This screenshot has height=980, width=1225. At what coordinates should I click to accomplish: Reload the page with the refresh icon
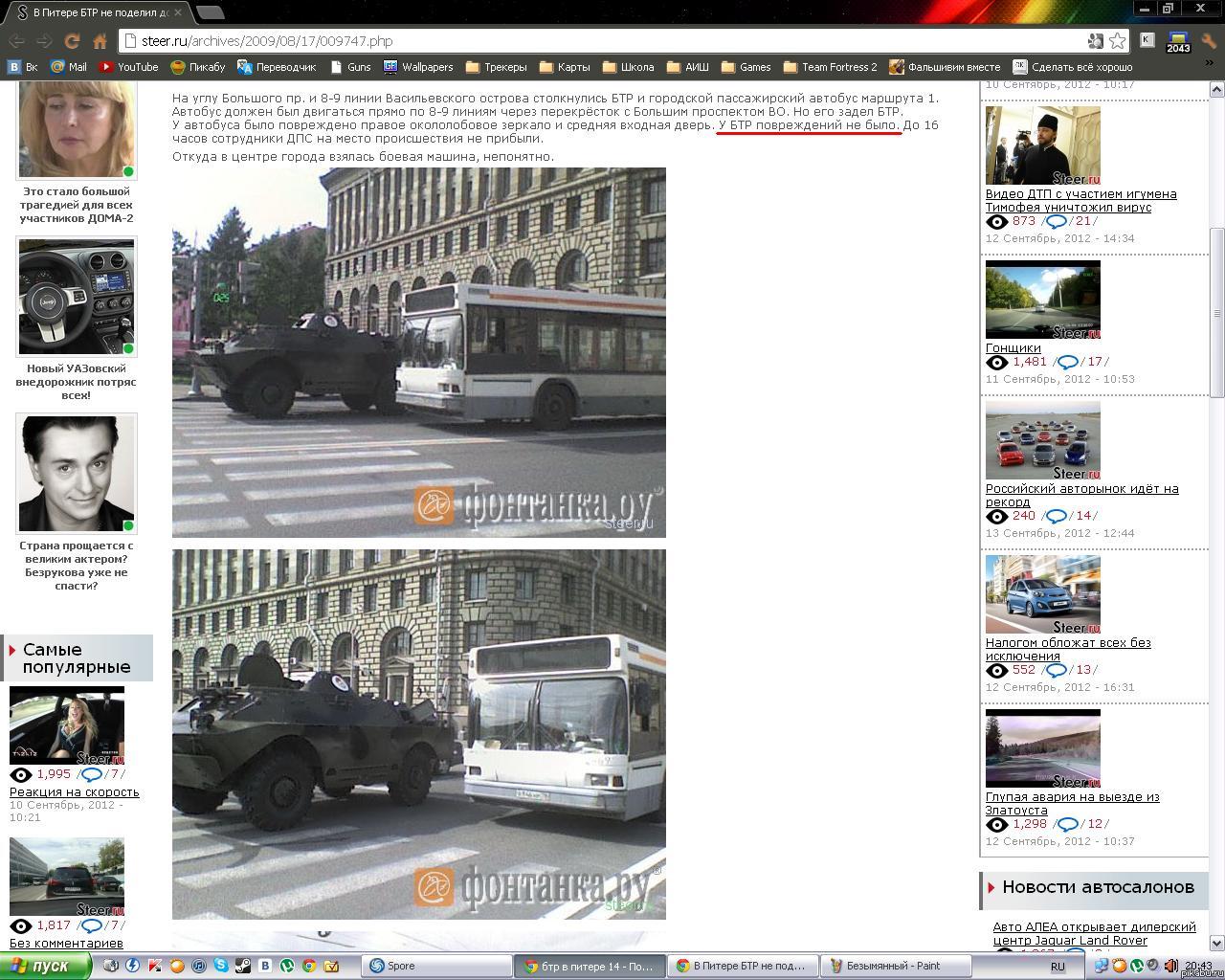[x=72, y=41]
